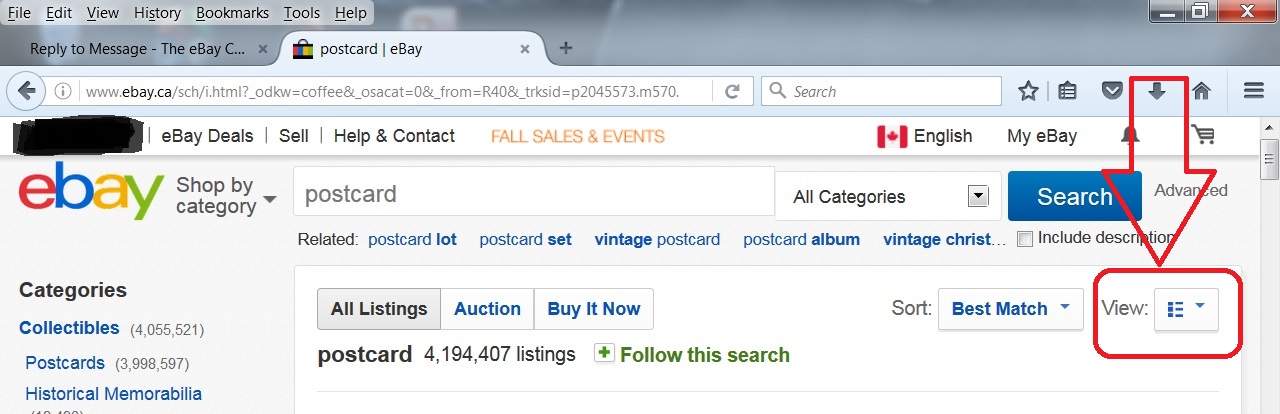Viewport: 1280px width, 414px height.
Task: Open the eBay shopping cart icon
Action: pos(1202,136)
